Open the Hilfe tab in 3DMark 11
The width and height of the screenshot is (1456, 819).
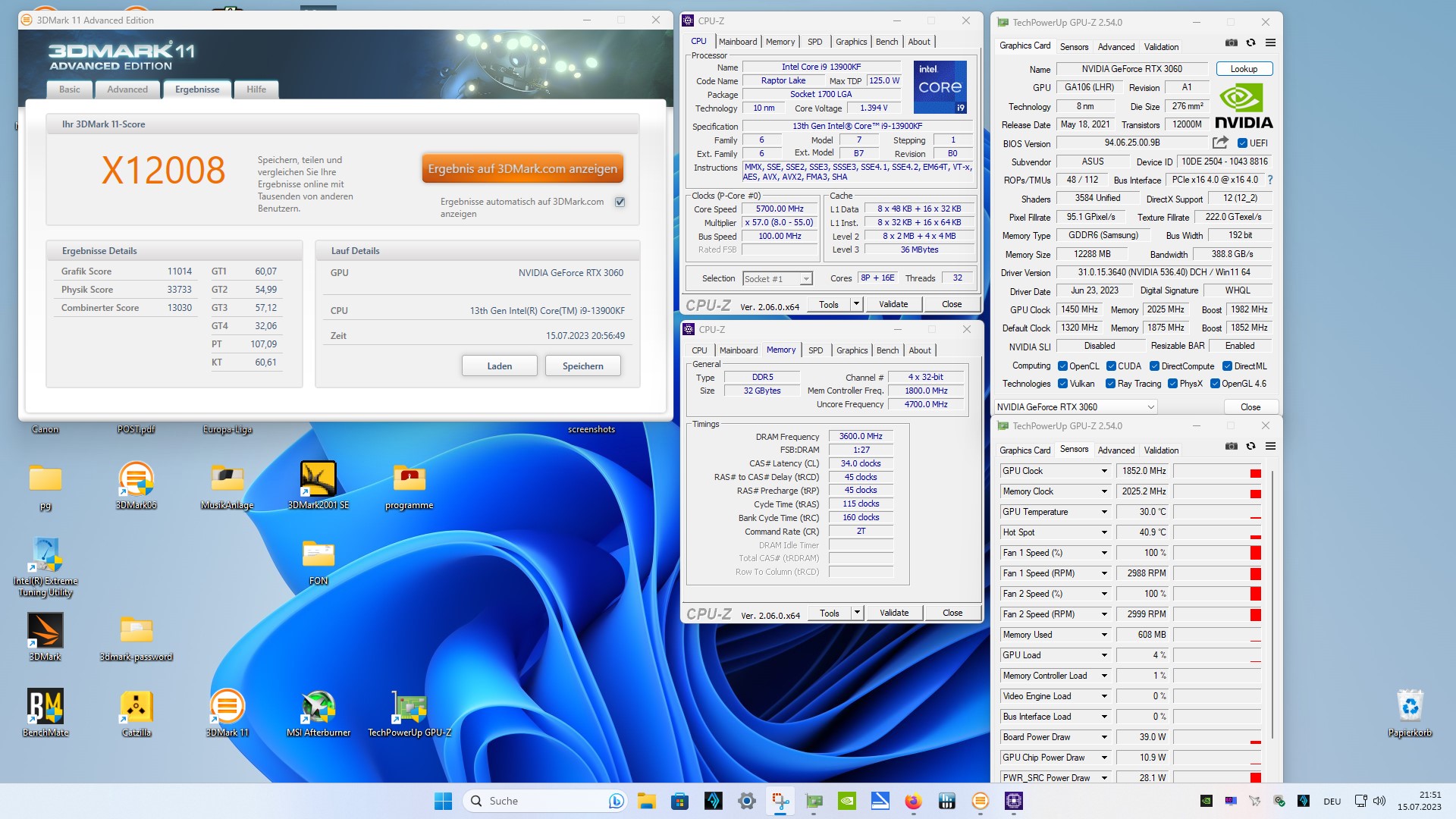tap(256, 89)
